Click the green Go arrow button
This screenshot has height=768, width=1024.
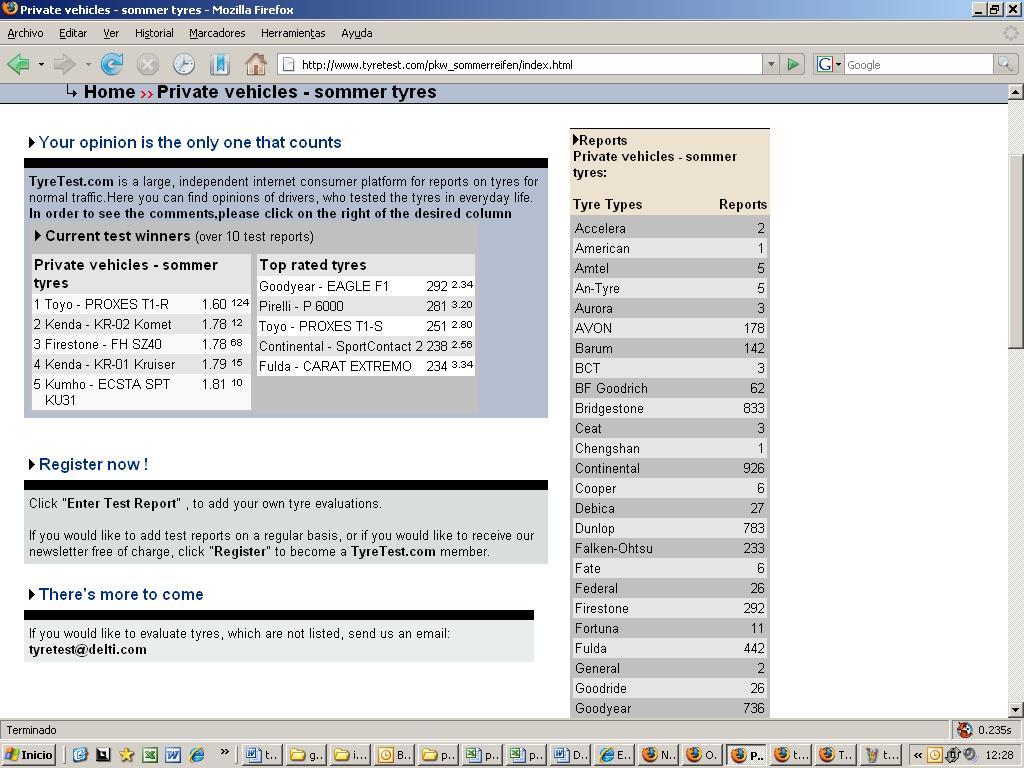click(x=793, y=65)
